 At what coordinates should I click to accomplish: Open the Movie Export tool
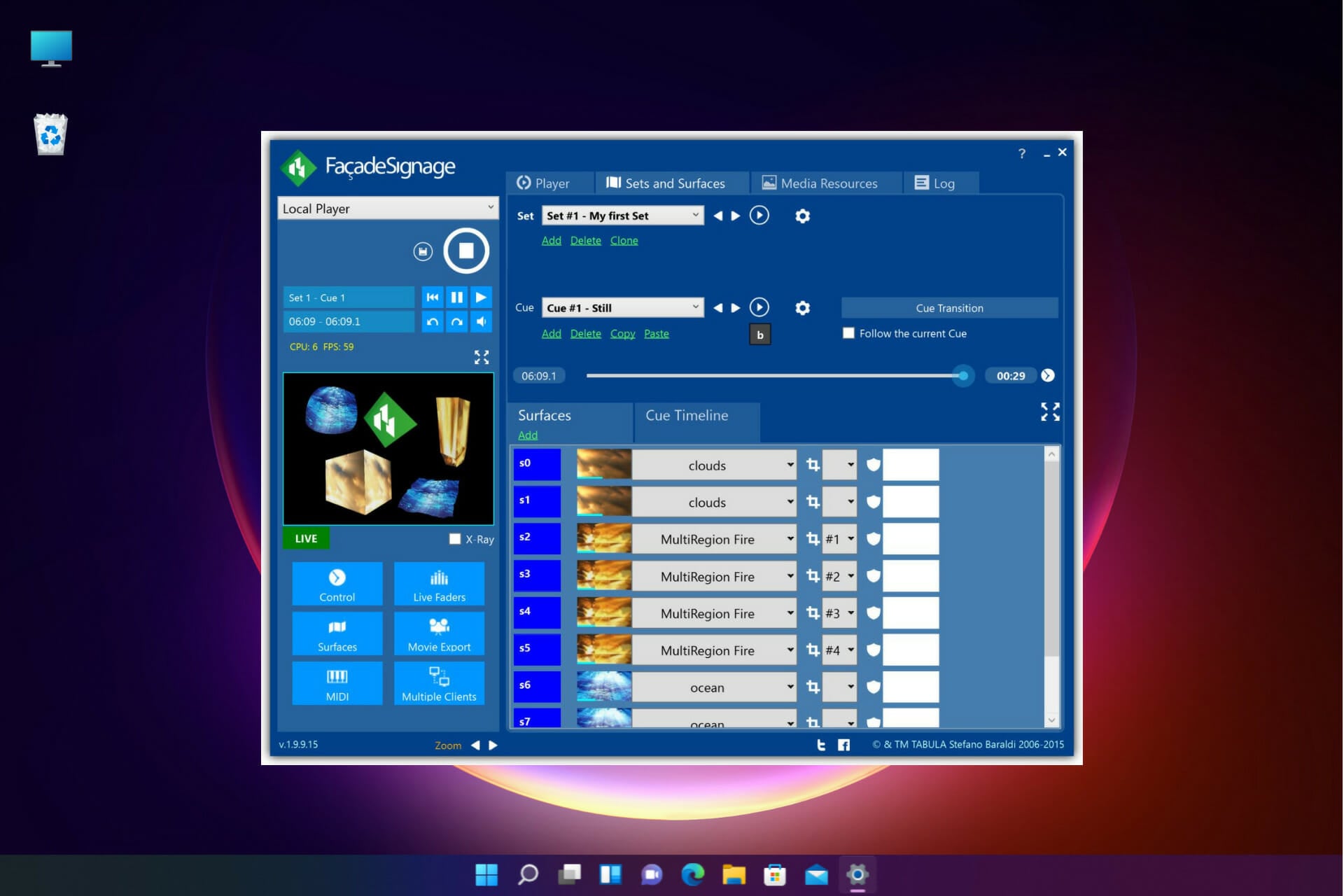(x=439, y=633)
